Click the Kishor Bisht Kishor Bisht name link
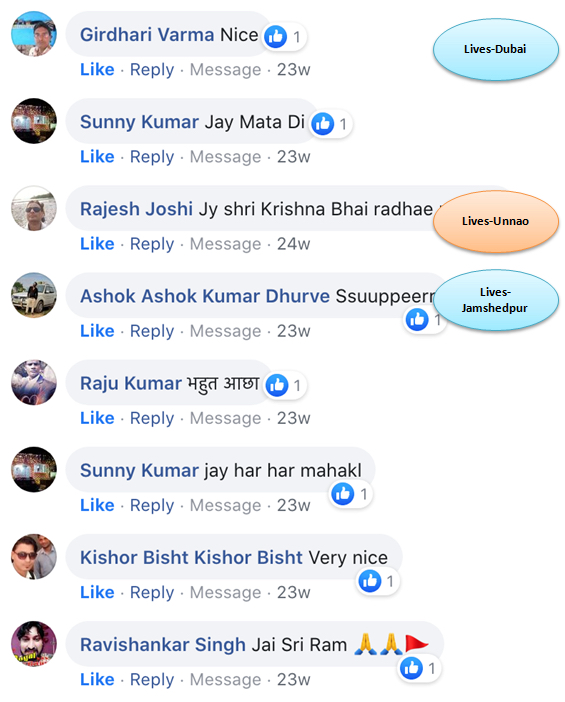The width and height of the screenshot is (565, 702). coord(192,557)
